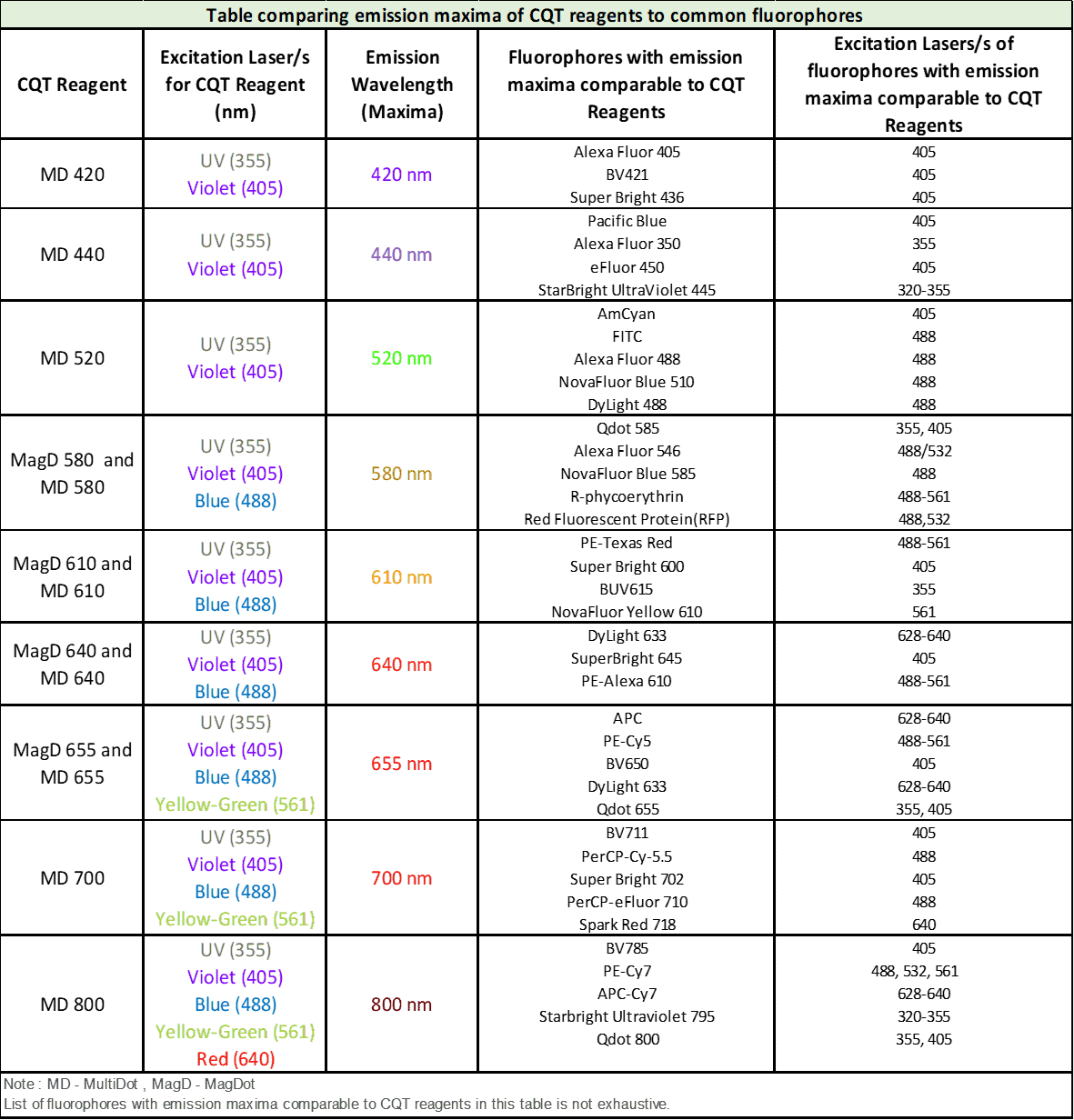Click the 'AmCyan' fluorophore entry
Image resolution: width=1074 pixels, height=1120 pixels.
click(x=627, y=314)
